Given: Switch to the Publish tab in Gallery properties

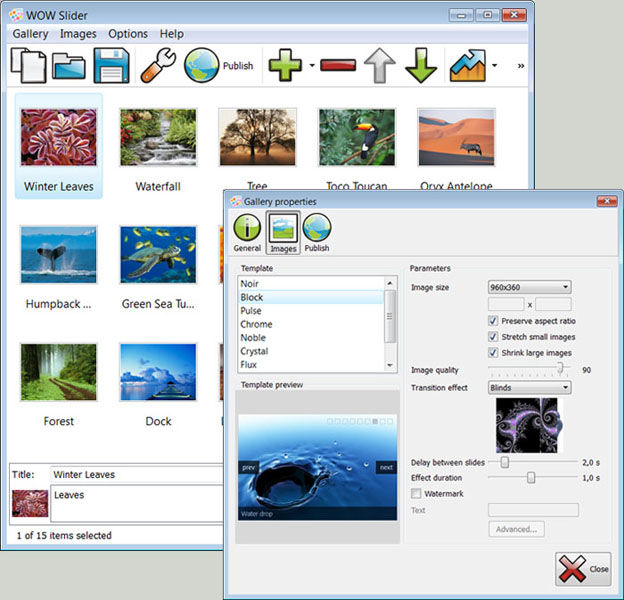Looking at the screenshot, I should click(317, 233).
